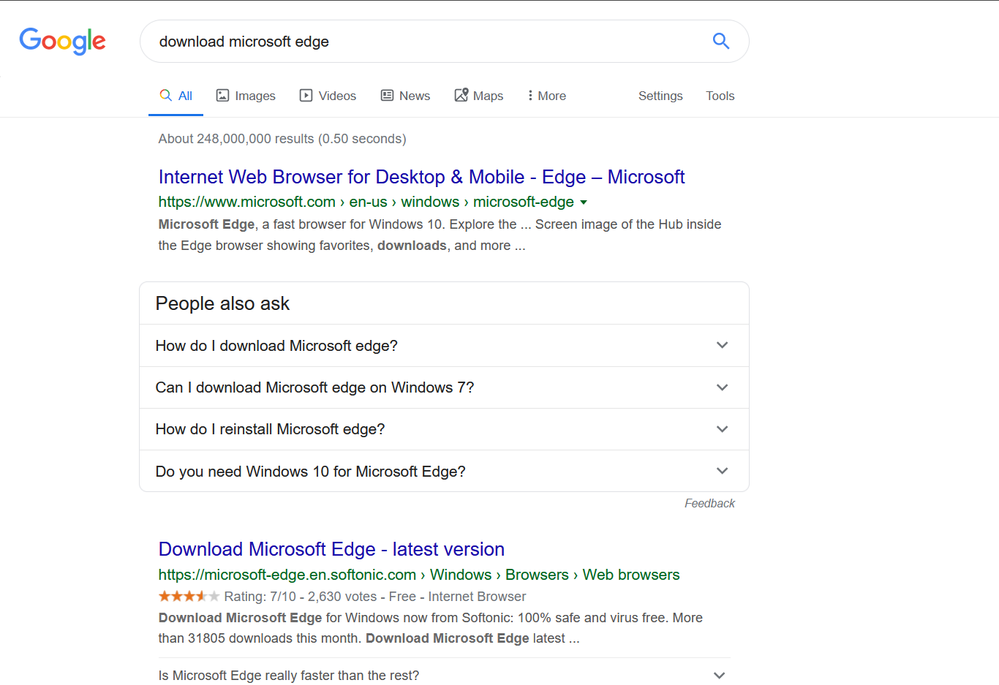Click the Images tab icon

pos(223,96)
